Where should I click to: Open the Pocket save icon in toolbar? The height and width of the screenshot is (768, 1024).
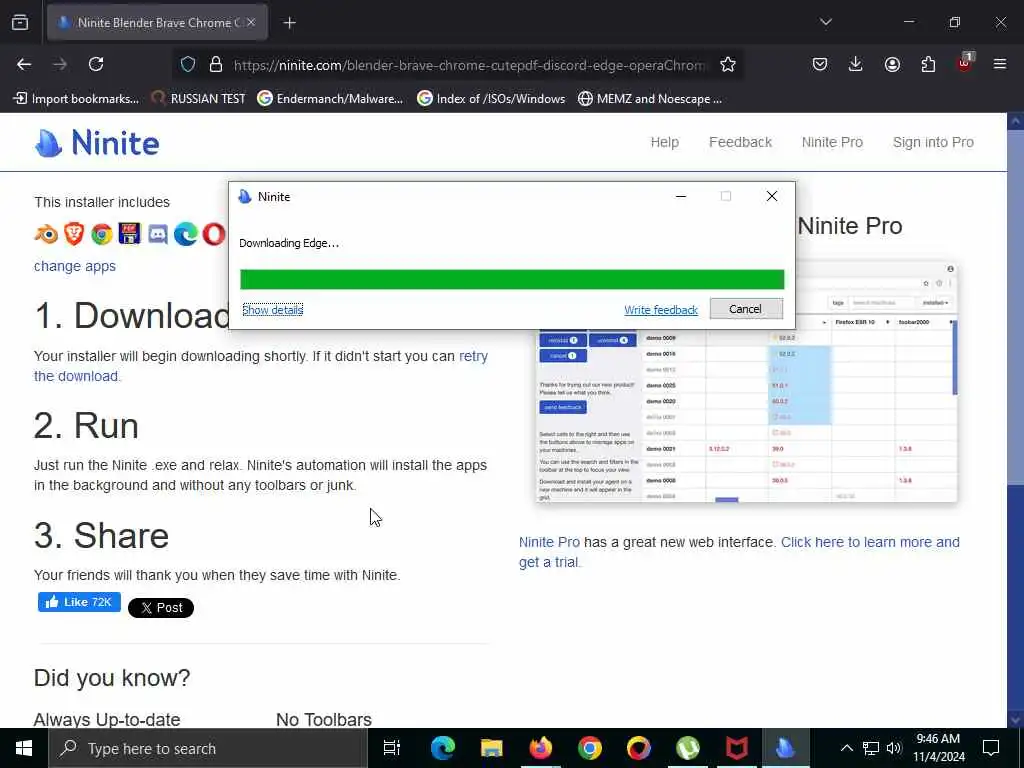pos(820,64)
